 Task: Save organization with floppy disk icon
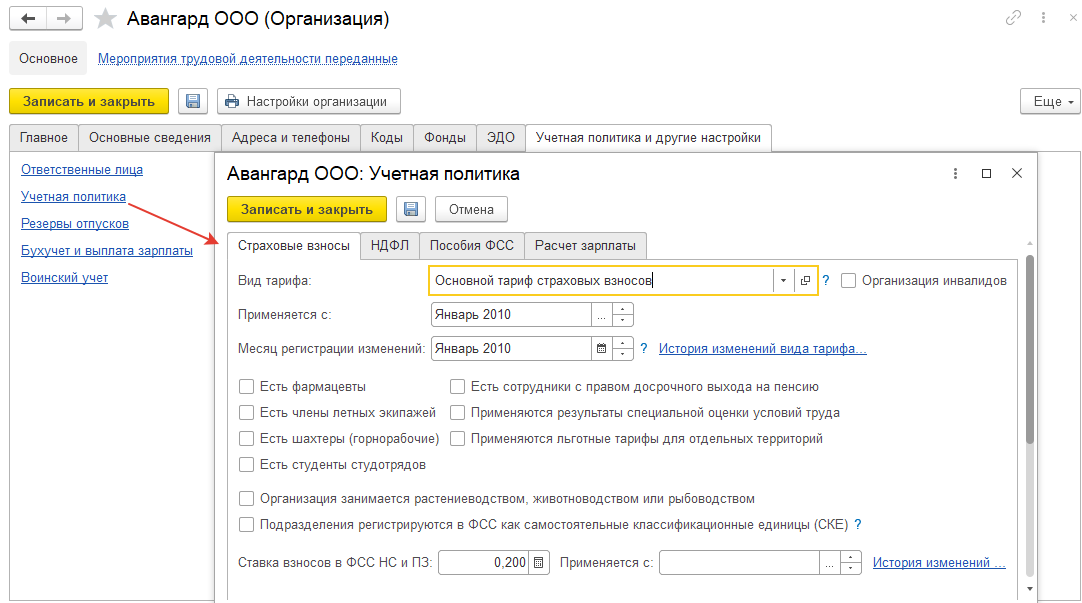click(x=193, y=101)
